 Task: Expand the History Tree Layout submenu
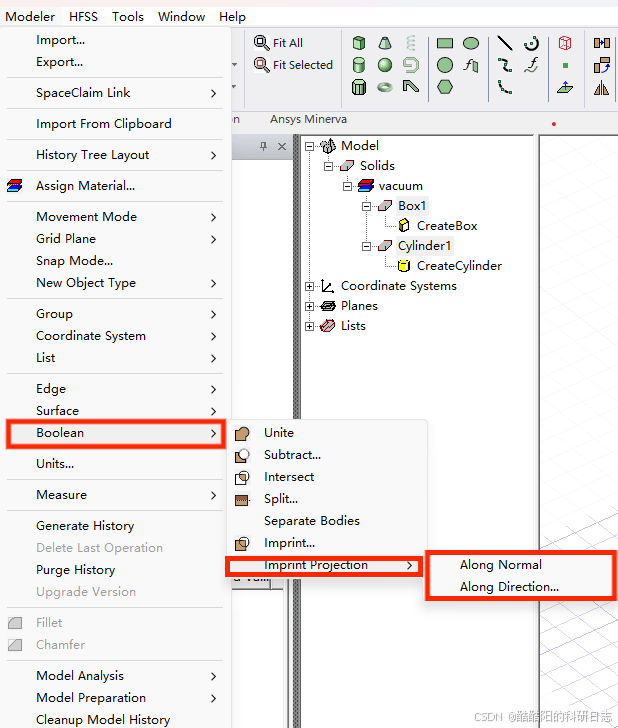click(115, 155)
